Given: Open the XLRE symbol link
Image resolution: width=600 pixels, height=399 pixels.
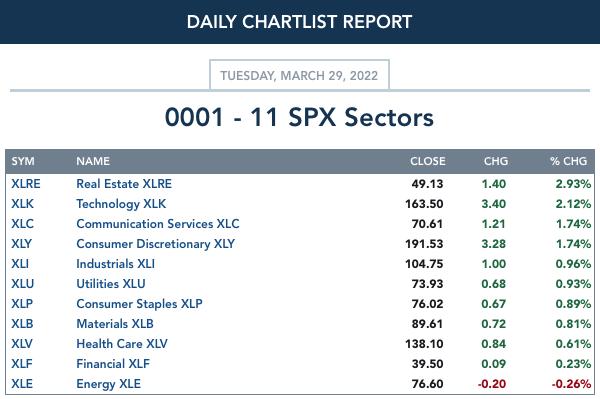Looking at the screenshot, I should (26, 184).
